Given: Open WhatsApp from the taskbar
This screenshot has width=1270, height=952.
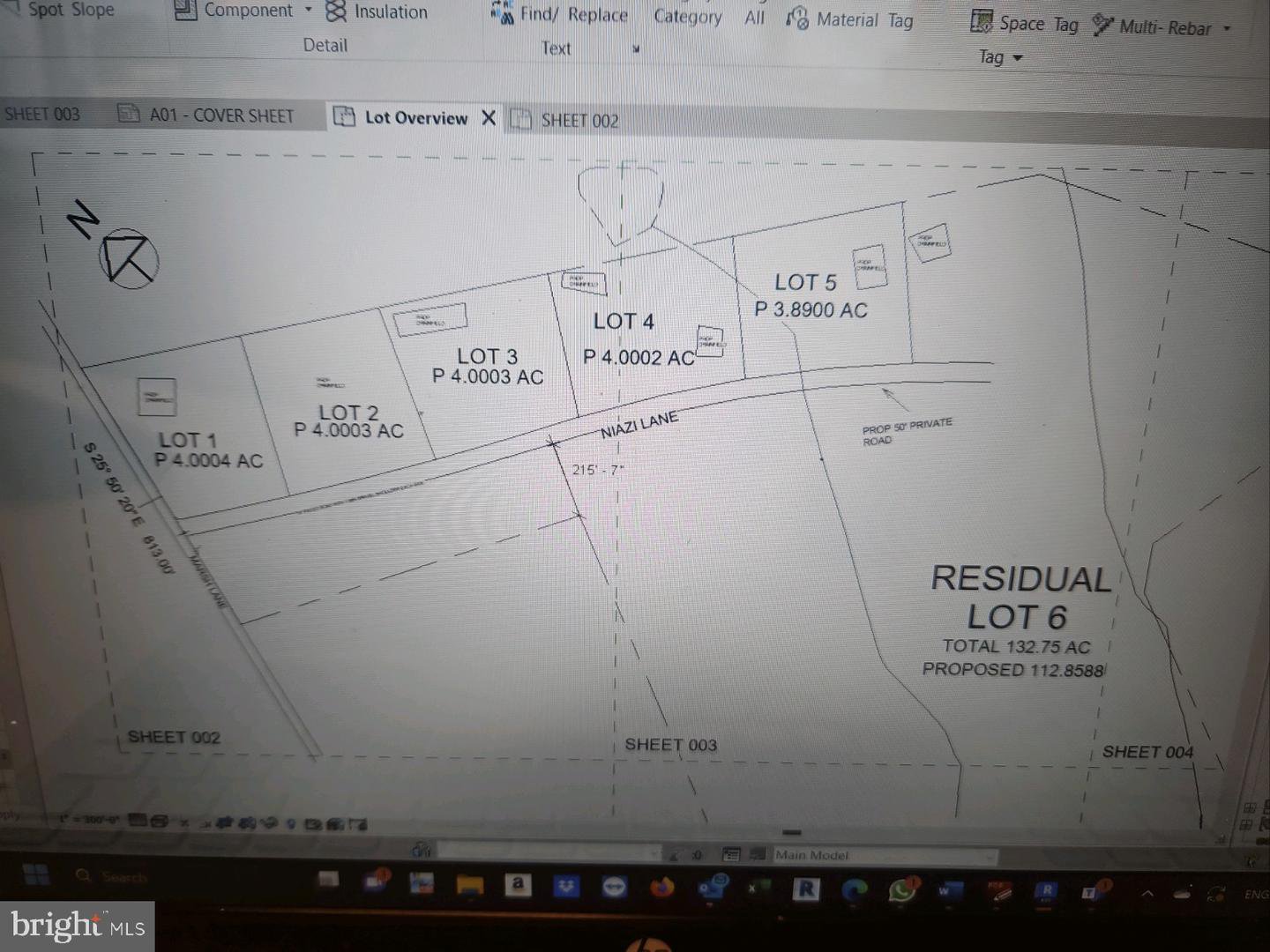Looking at the screenshot, I should (x=902, y=890).
